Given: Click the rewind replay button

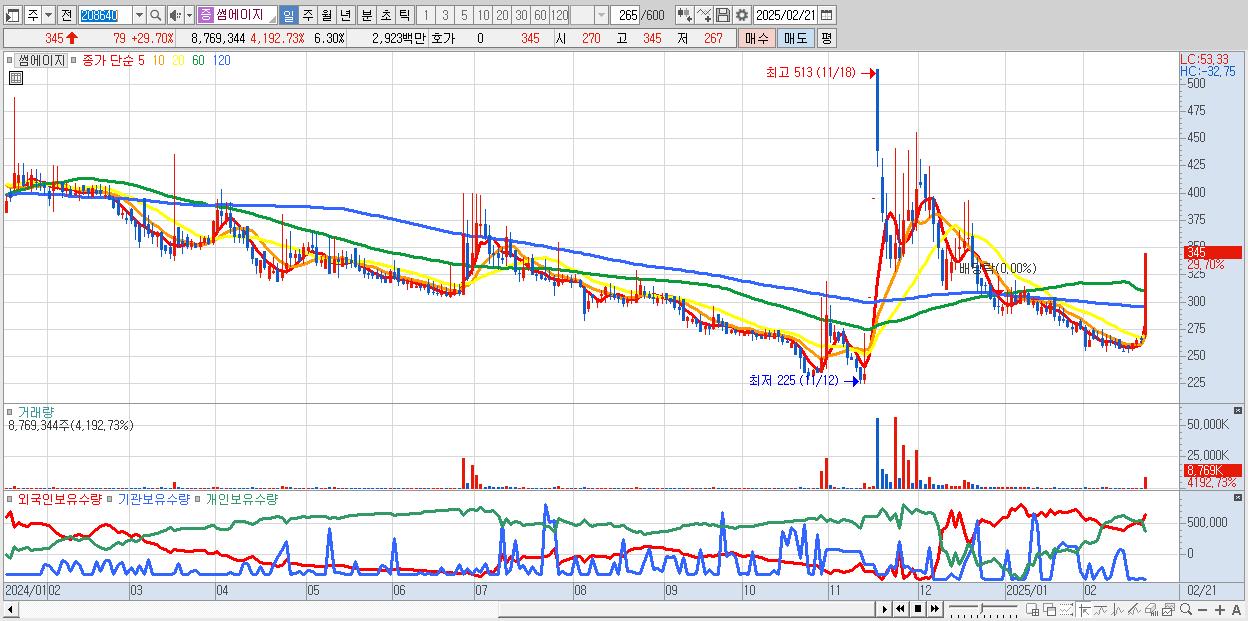Looking at the screenshot, I should (x=900, y=609).
